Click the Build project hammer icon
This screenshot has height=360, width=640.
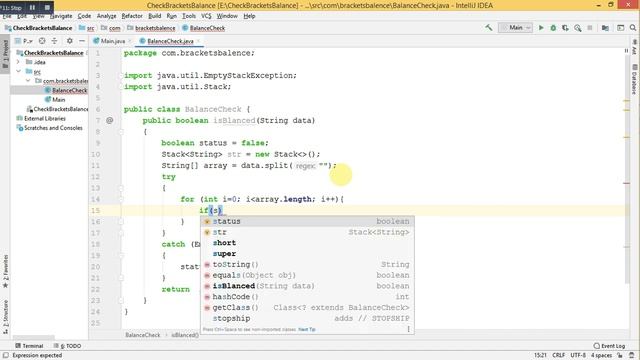tap(489, 28)
